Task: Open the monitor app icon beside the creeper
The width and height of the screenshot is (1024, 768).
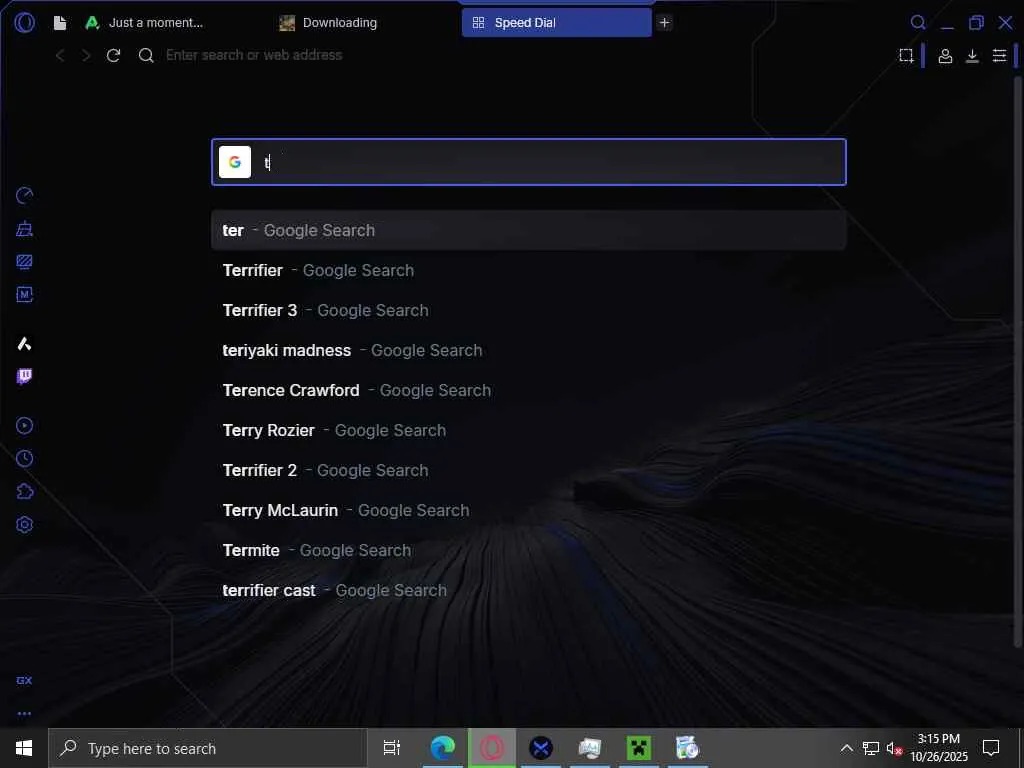Action: pos(590,748)
